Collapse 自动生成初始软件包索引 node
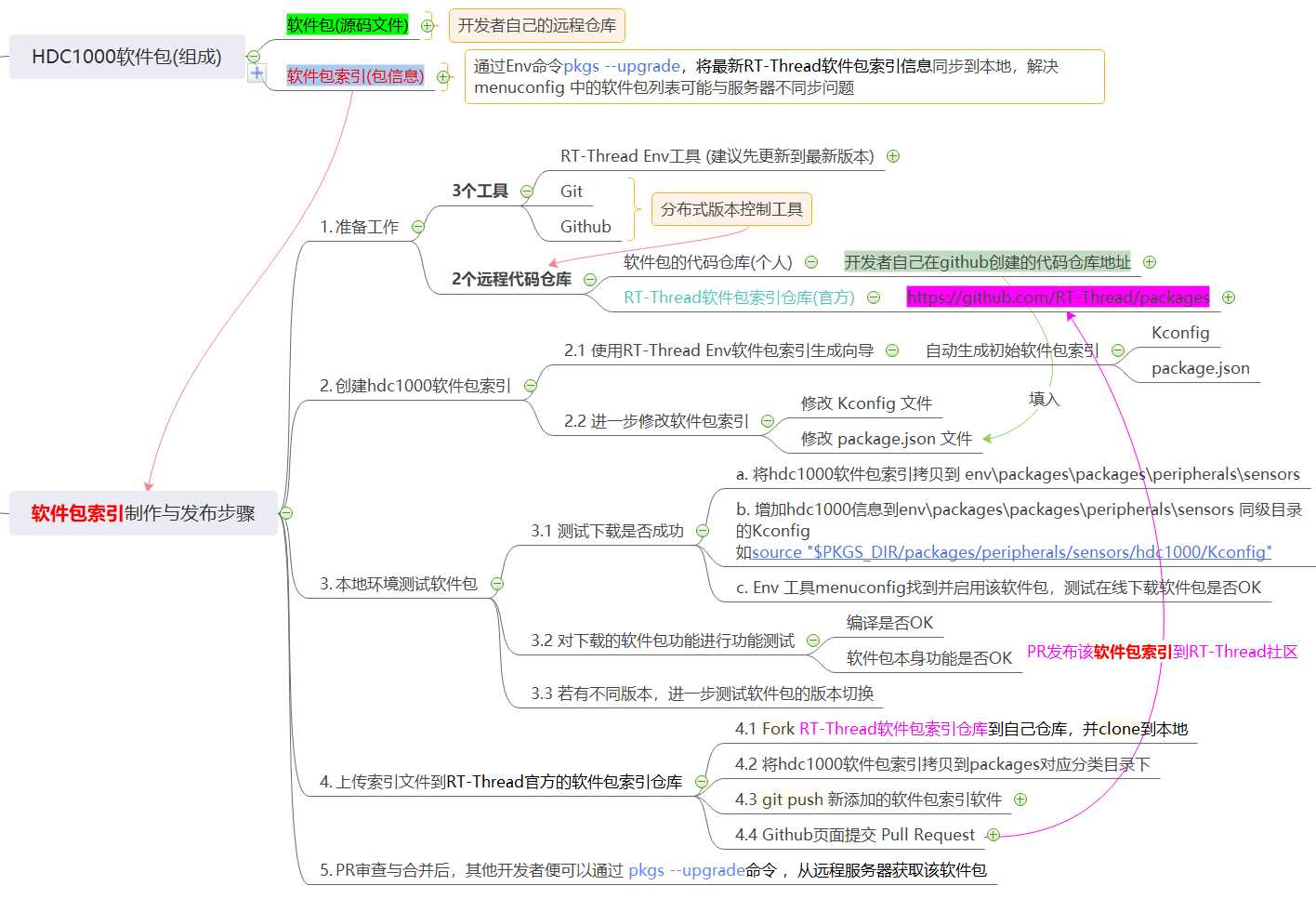Screen dimensions: 1316x912 (1118, 350)
